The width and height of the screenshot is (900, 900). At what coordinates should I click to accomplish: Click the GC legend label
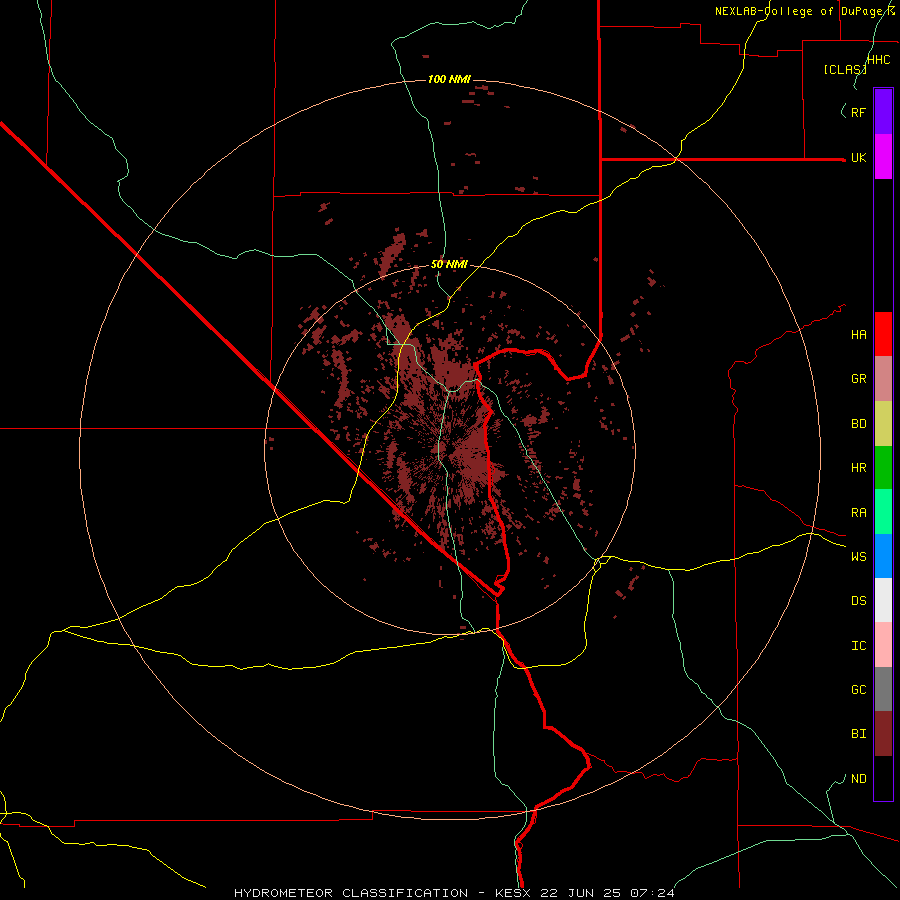tap(858, 690)
